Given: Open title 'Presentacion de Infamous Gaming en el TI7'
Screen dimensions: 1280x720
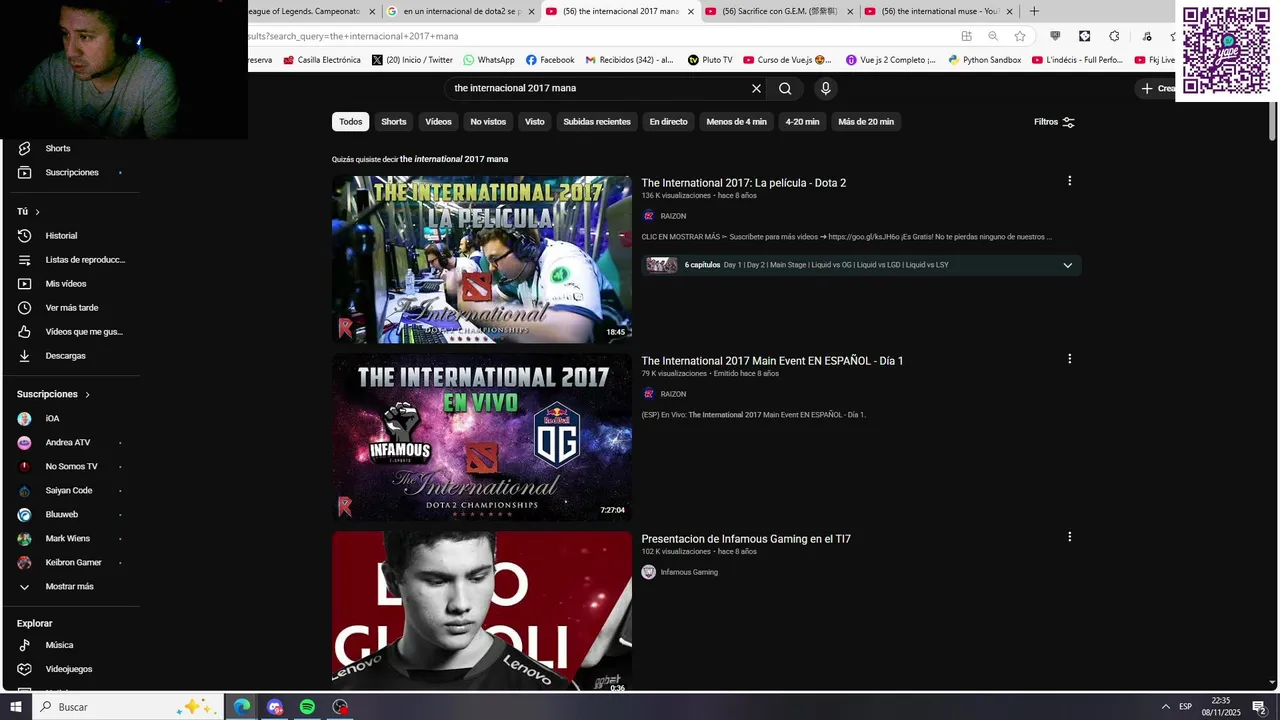Looking at the screenshot, I should (x=746, y=539).
